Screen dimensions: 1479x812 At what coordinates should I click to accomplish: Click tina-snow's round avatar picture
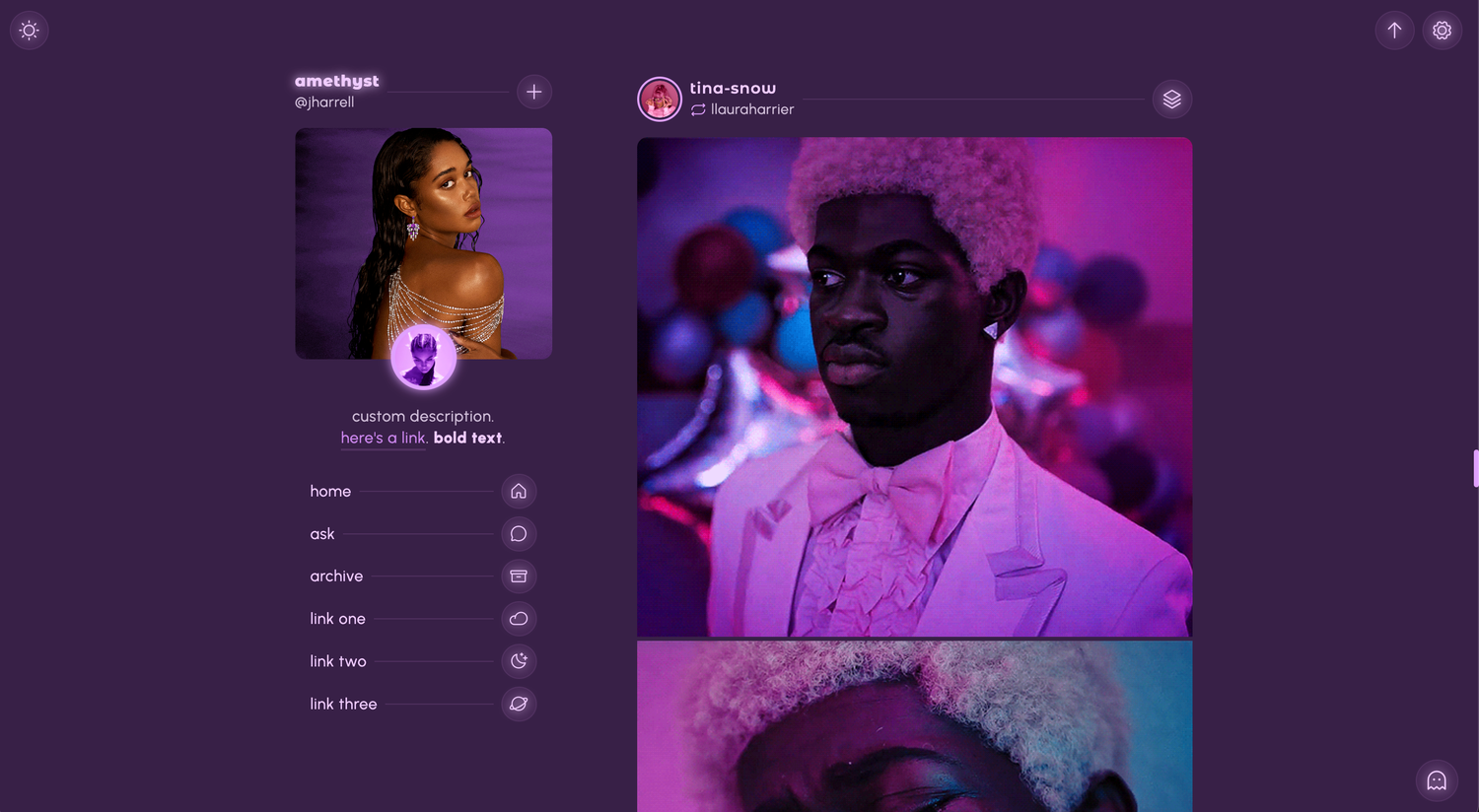click(660, 100)
